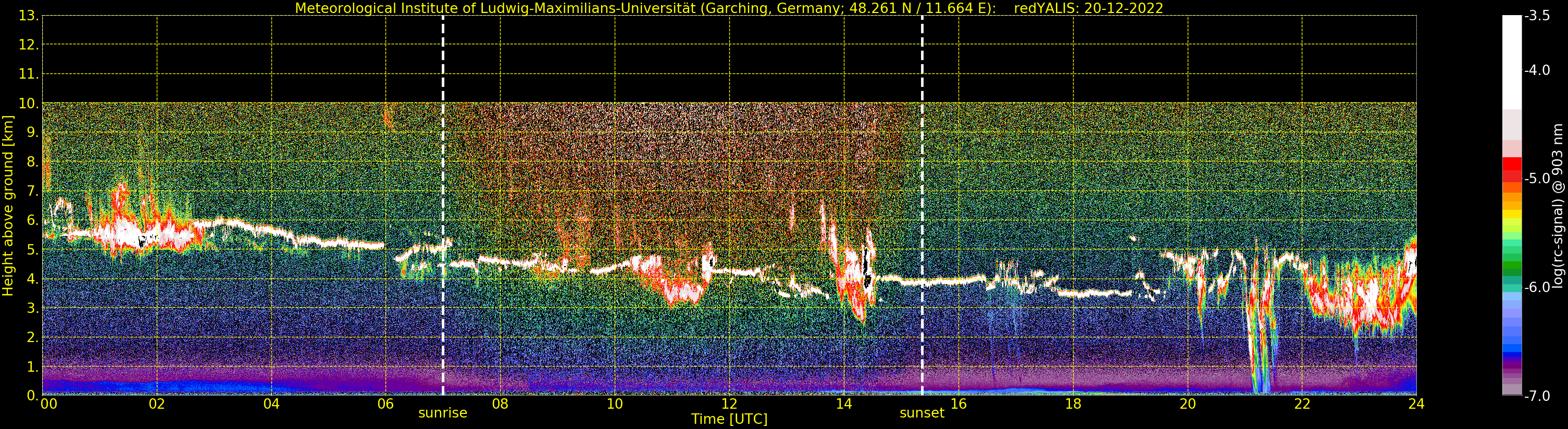The image size is (1568, 429).
Task: Click the 'Height above ground [km]' axis title
Action: point(8,206)
